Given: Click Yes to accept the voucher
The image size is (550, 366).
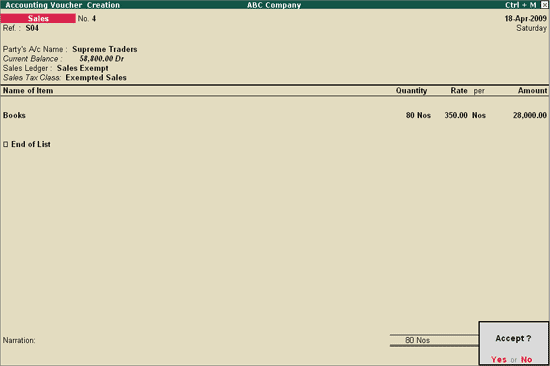Looking at the screenshot, I should pyautogui.click(x=498, y=359).
